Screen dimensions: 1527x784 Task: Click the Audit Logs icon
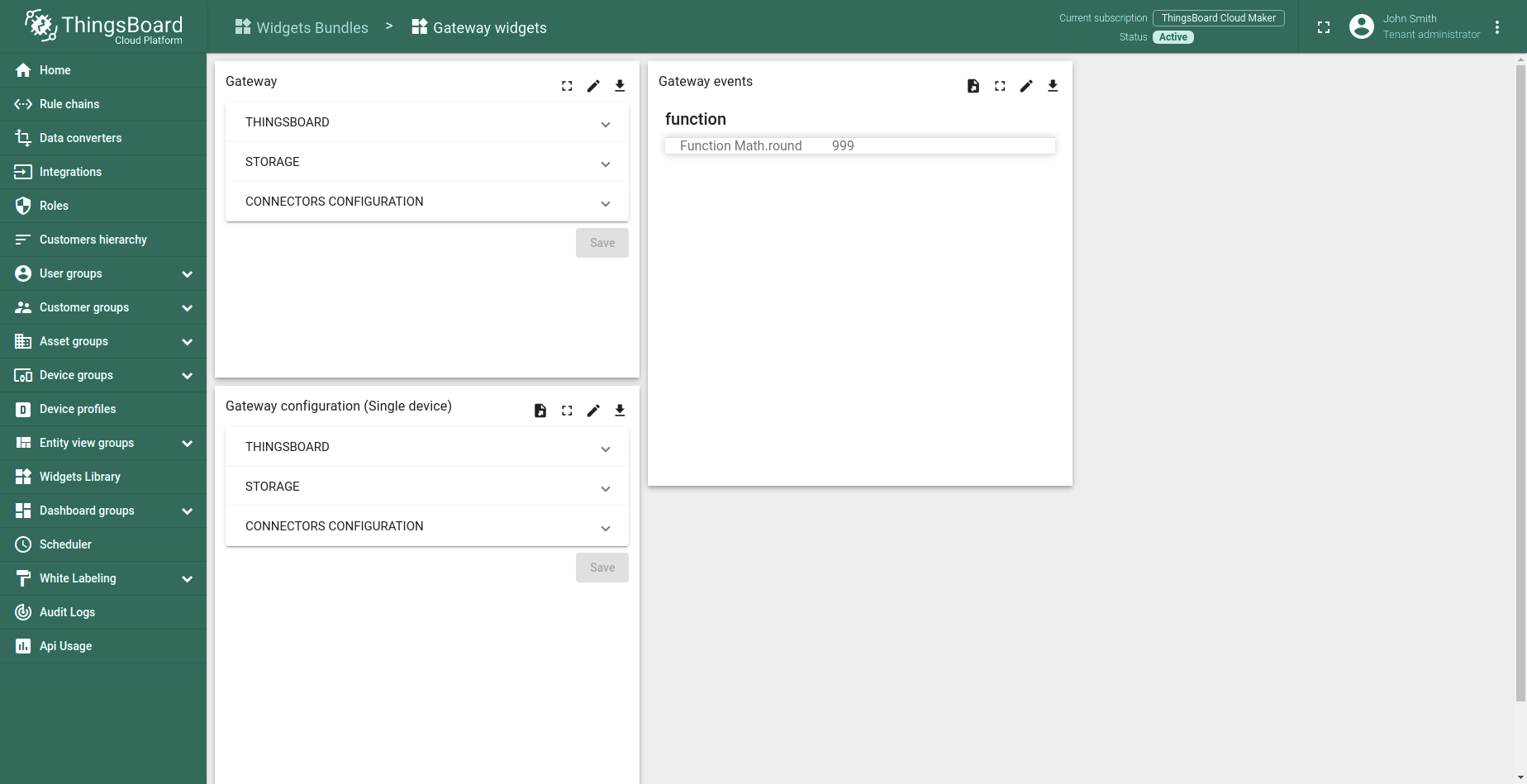tap(23, 612)
